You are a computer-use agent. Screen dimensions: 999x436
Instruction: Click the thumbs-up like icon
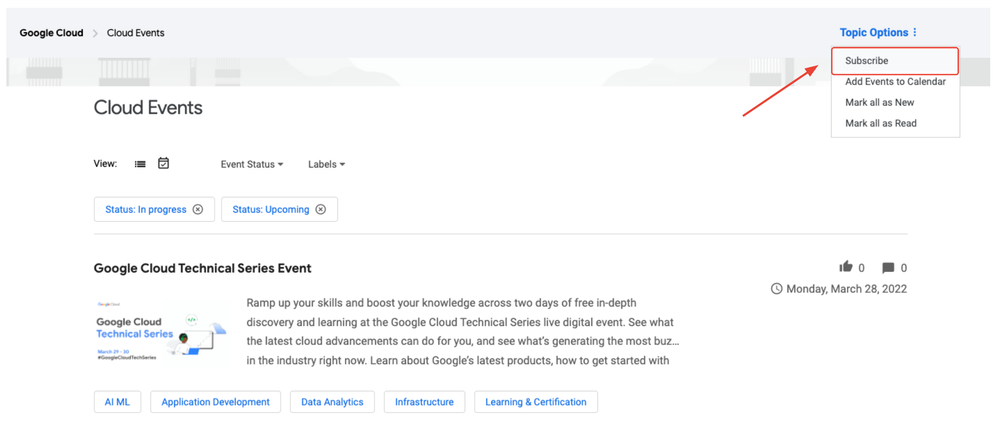(846, 267)
